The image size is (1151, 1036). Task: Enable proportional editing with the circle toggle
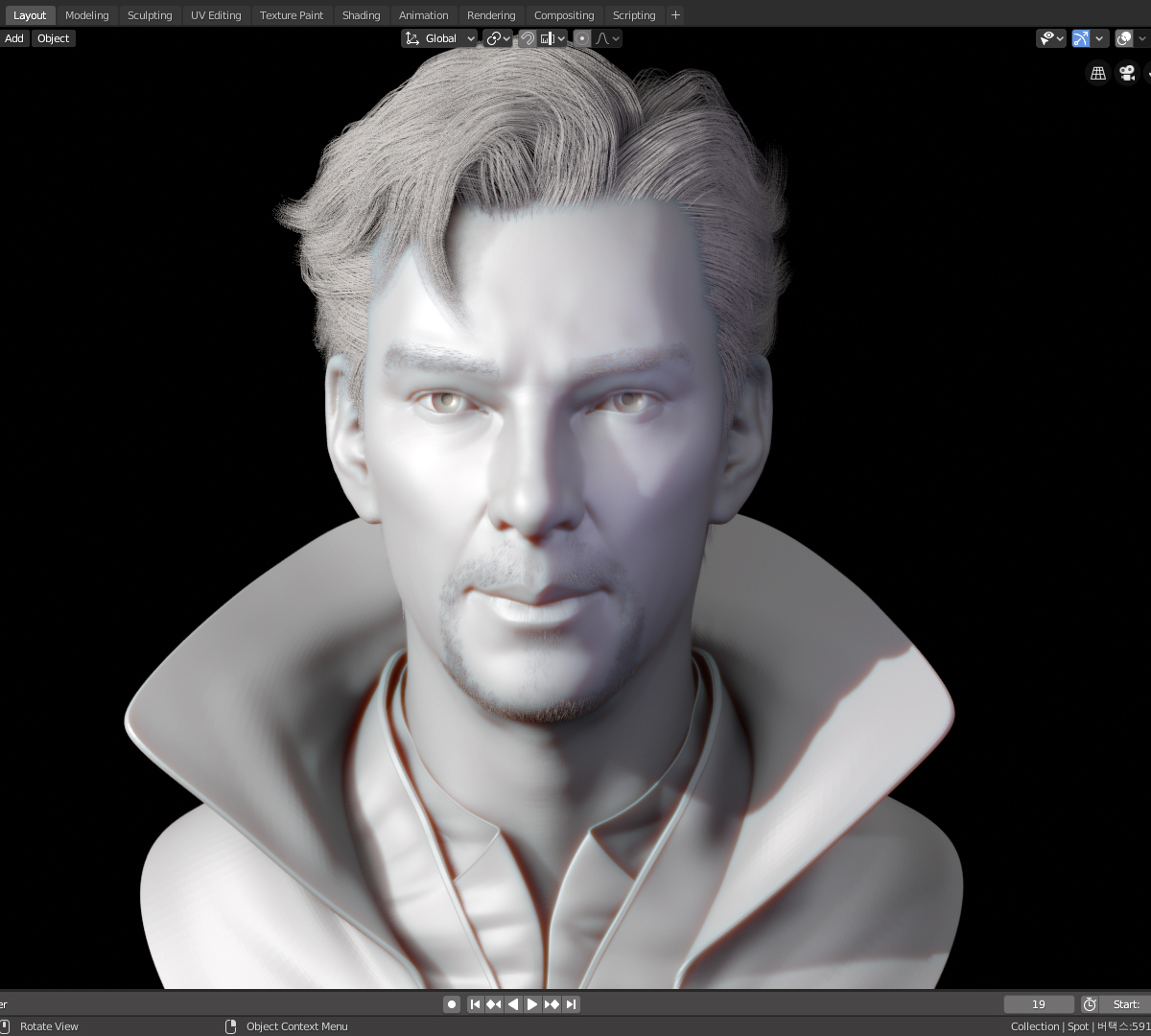(581, 38)
